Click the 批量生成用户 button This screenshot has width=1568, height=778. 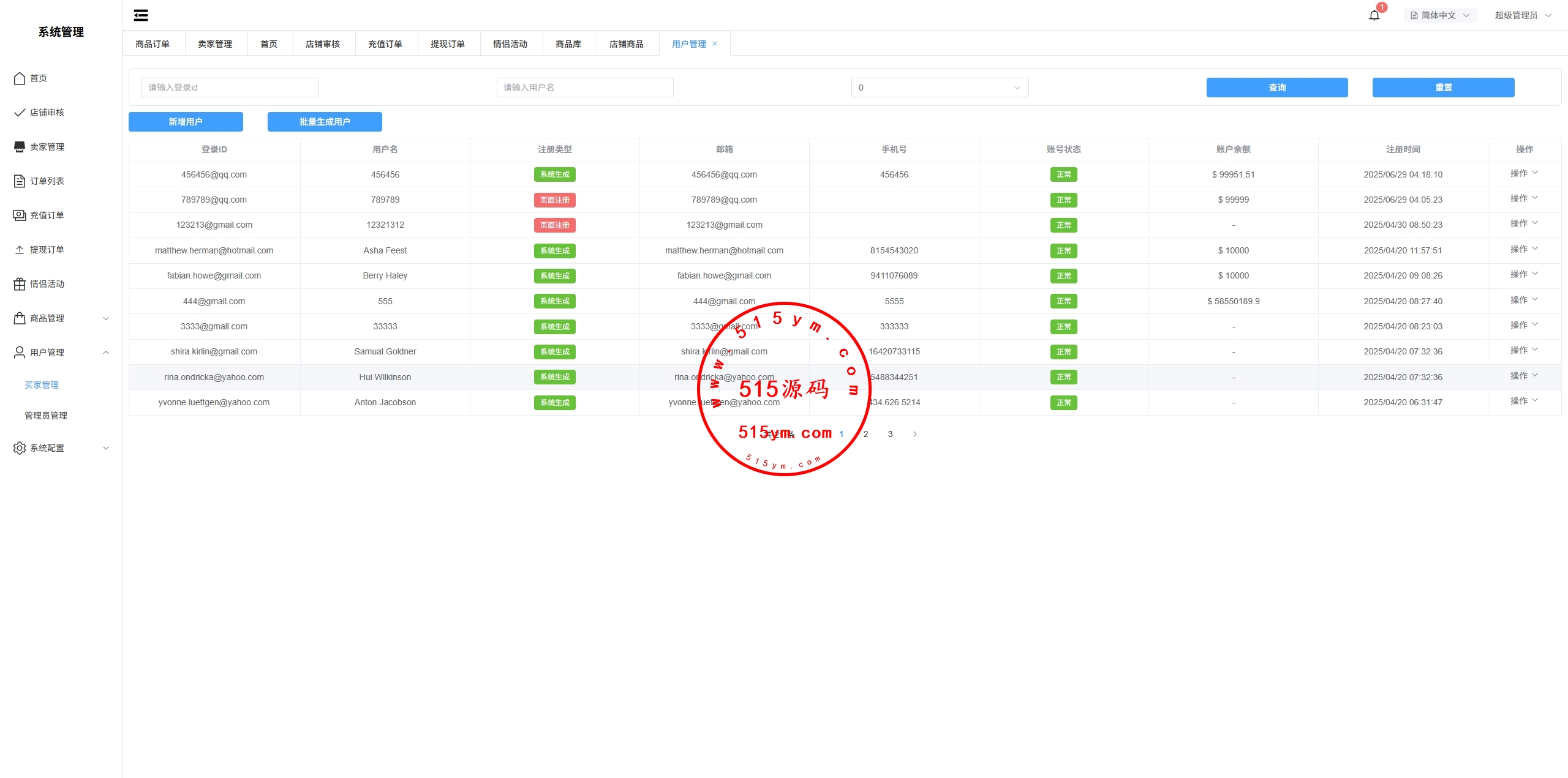click(x=325, y=122)
